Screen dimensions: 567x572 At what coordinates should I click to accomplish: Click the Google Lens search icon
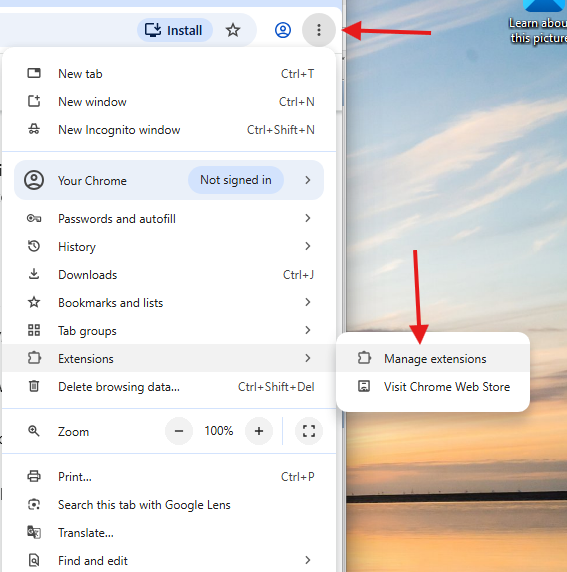point(34,505)
